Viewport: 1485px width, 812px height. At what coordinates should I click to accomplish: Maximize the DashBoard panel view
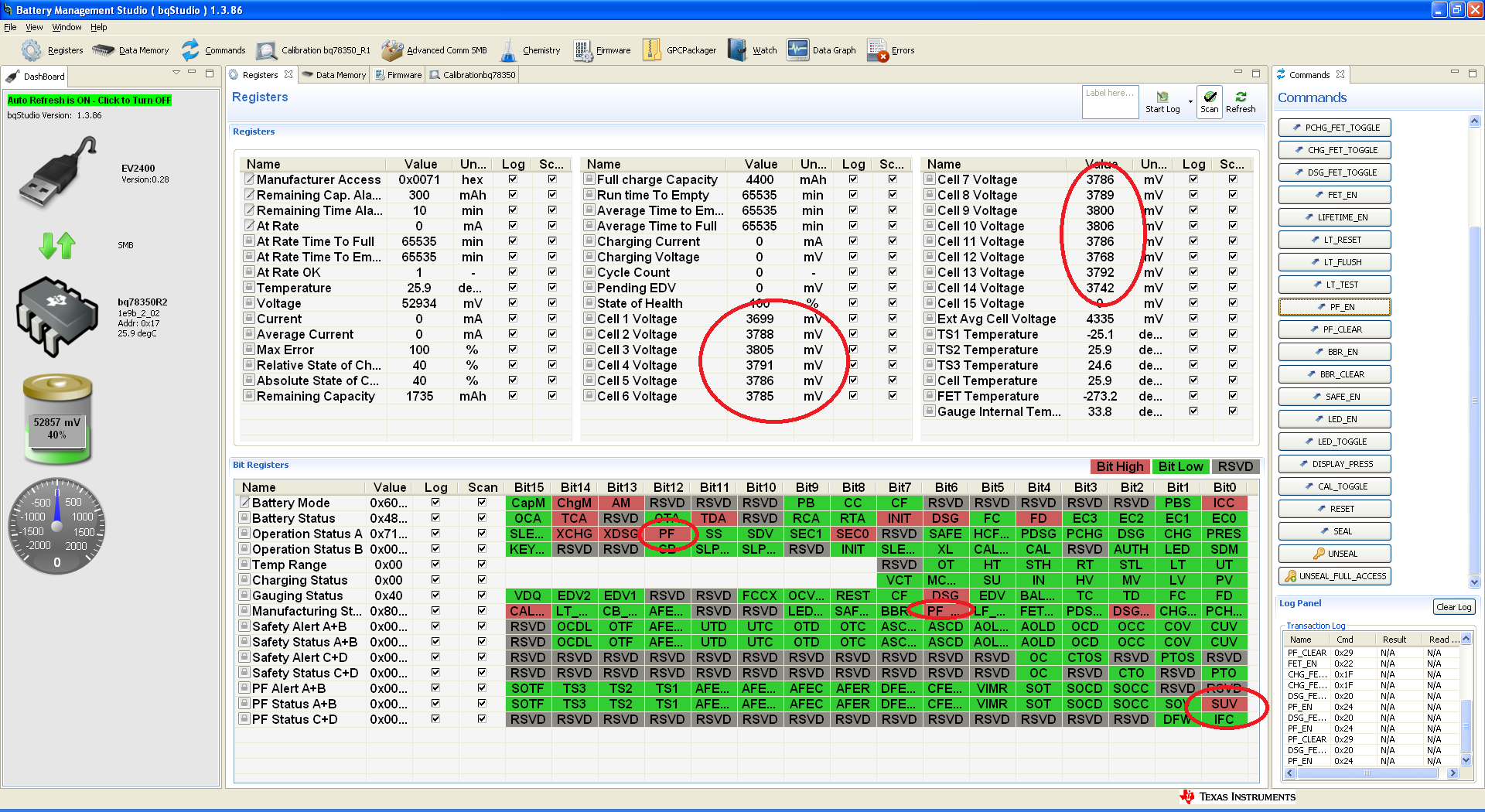tap(210, 73)
